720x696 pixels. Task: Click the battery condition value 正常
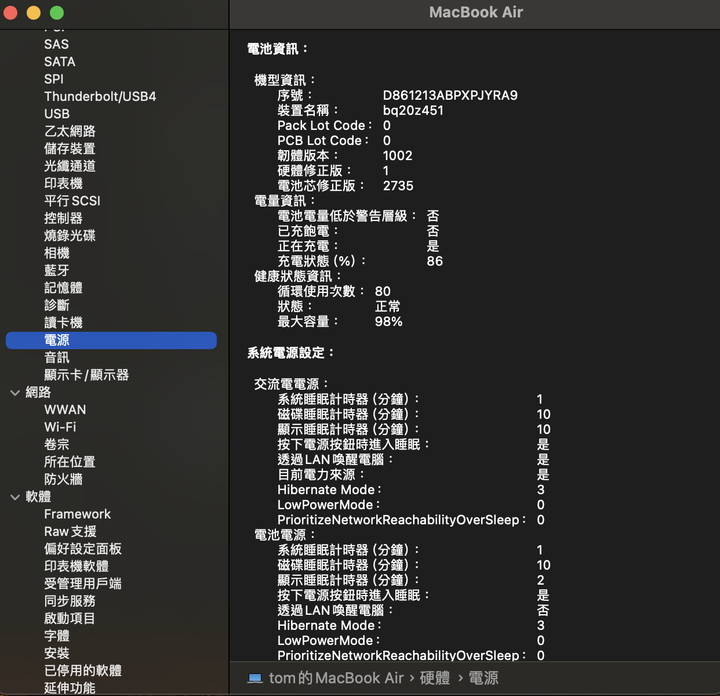(x=388, y=307)
